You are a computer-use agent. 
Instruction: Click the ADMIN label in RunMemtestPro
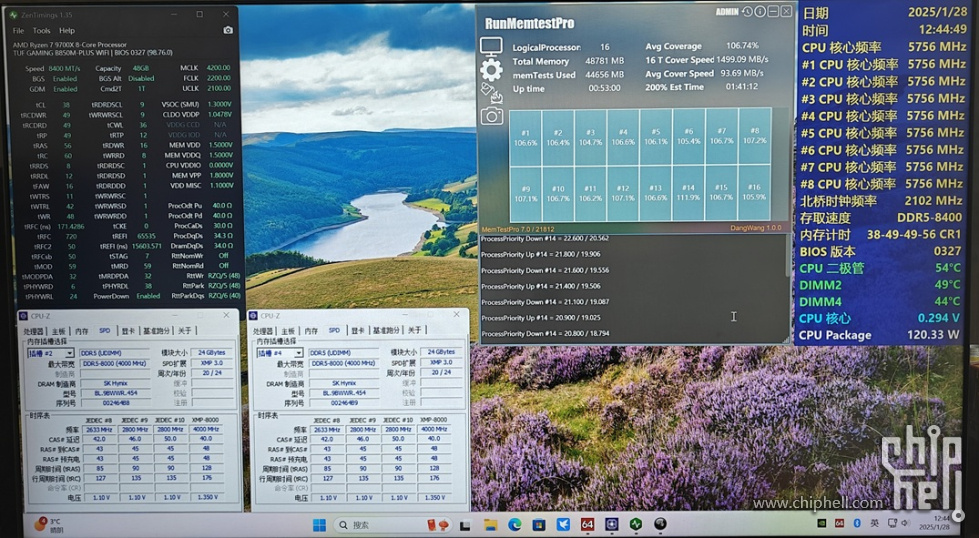coord(727,12)
